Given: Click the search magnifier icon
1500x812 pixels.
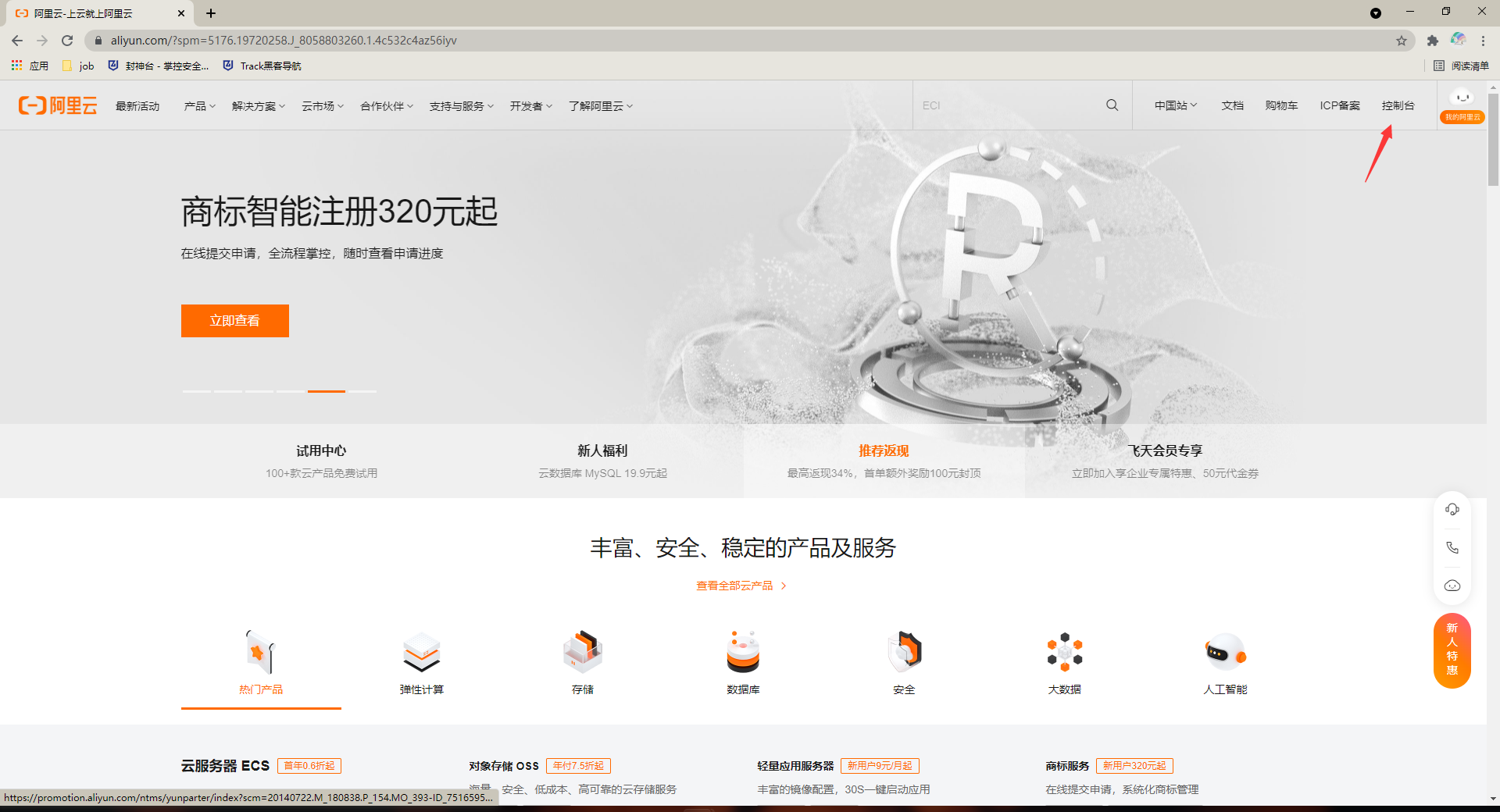Looking at the screenshot, I should tap(1112, 105).
